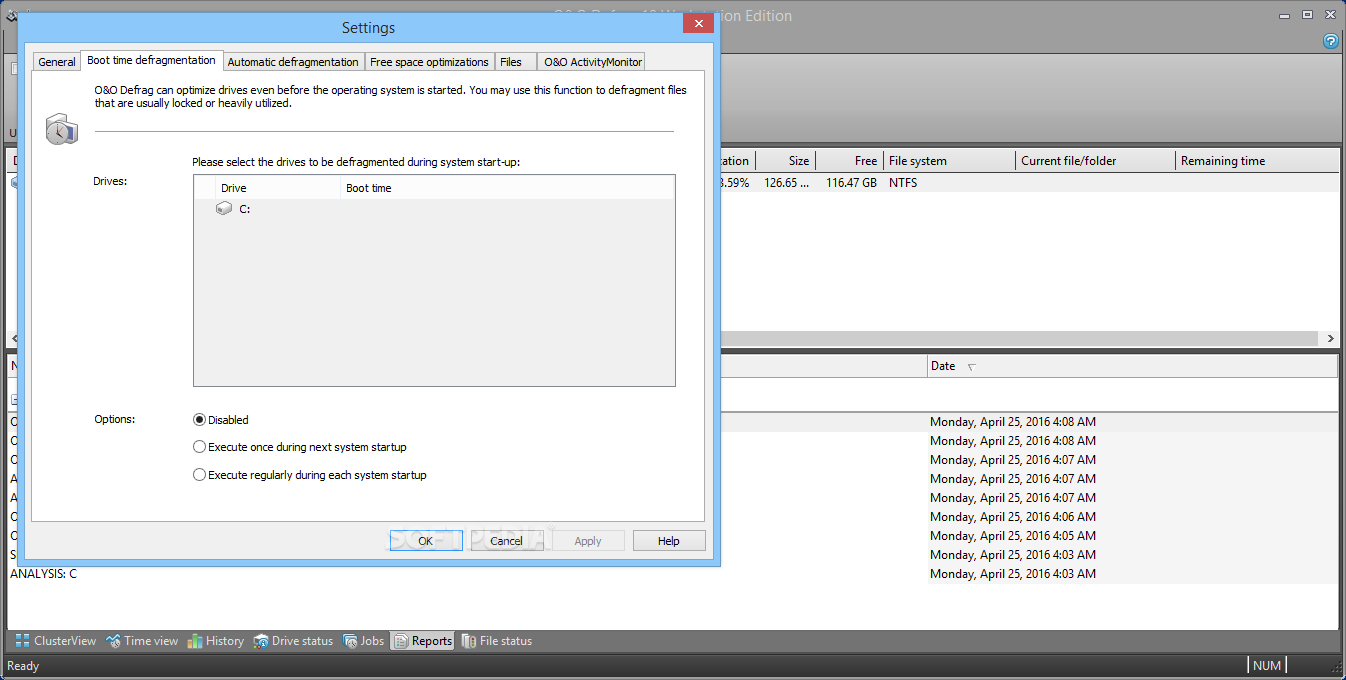The height and width of the screenshot is (680, 1346).
Task: Open Free space optimizations tab
Action: [x=429, y=62]
